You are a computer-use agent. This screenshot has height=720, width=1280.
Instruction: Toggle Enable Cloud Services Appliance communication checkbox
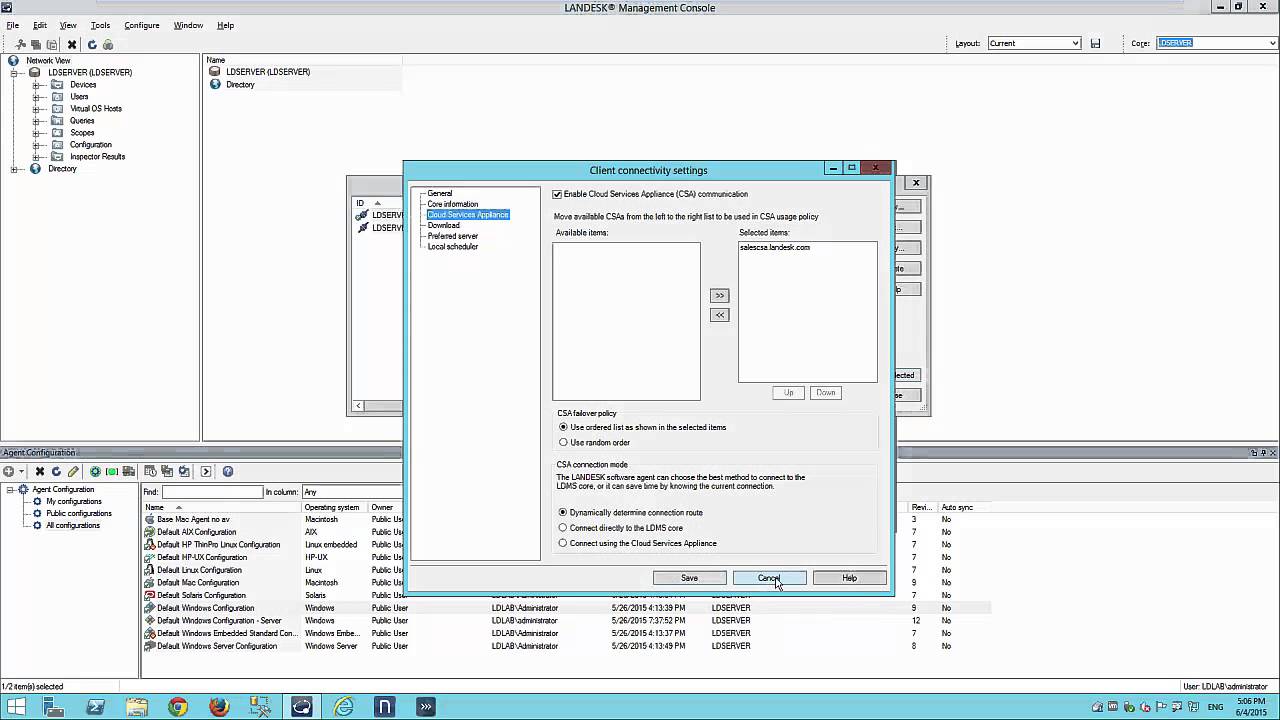point(557,194)
